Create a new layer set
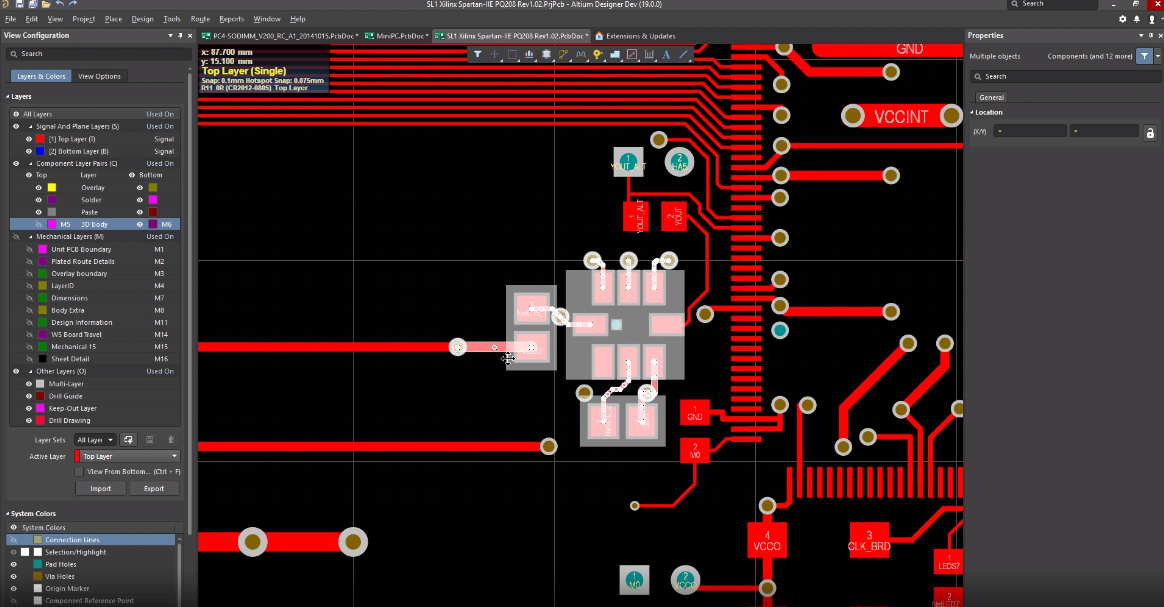1164x607 pixels. (x=128, y=440)
